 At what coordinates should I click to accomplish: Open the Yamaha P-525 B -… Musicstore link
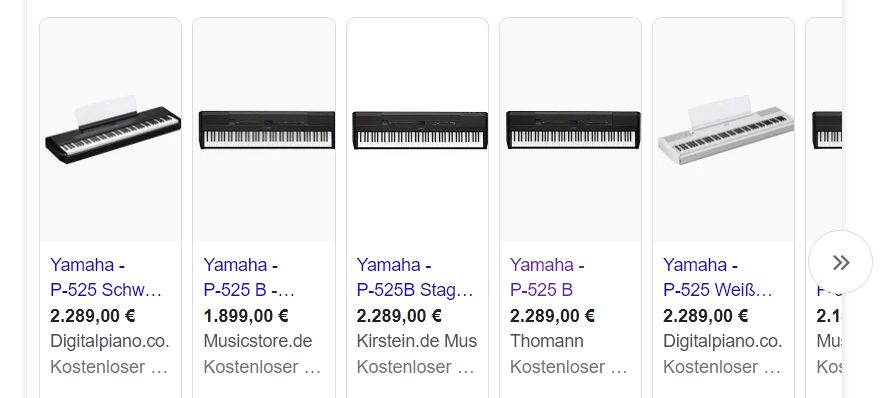[249, 277]
